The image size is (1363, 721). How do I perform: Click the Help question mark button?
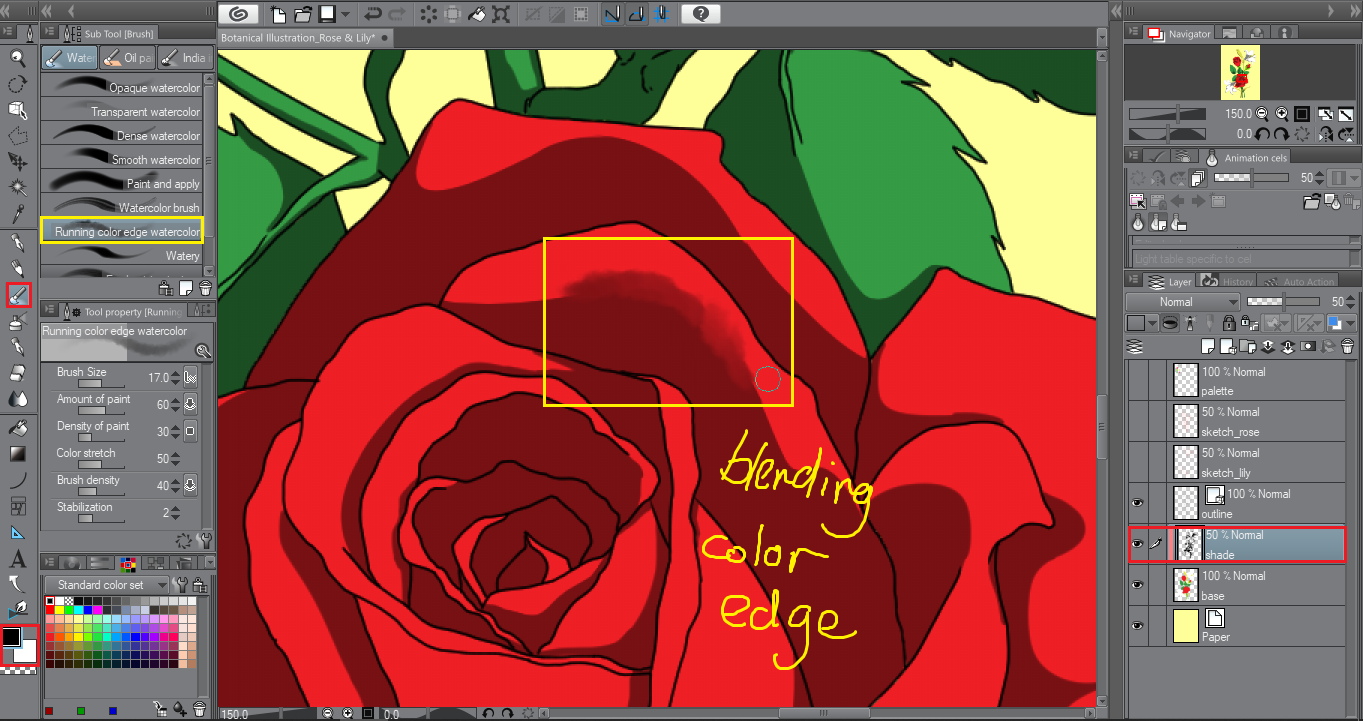pyautogui.click(x=700, y=14)
